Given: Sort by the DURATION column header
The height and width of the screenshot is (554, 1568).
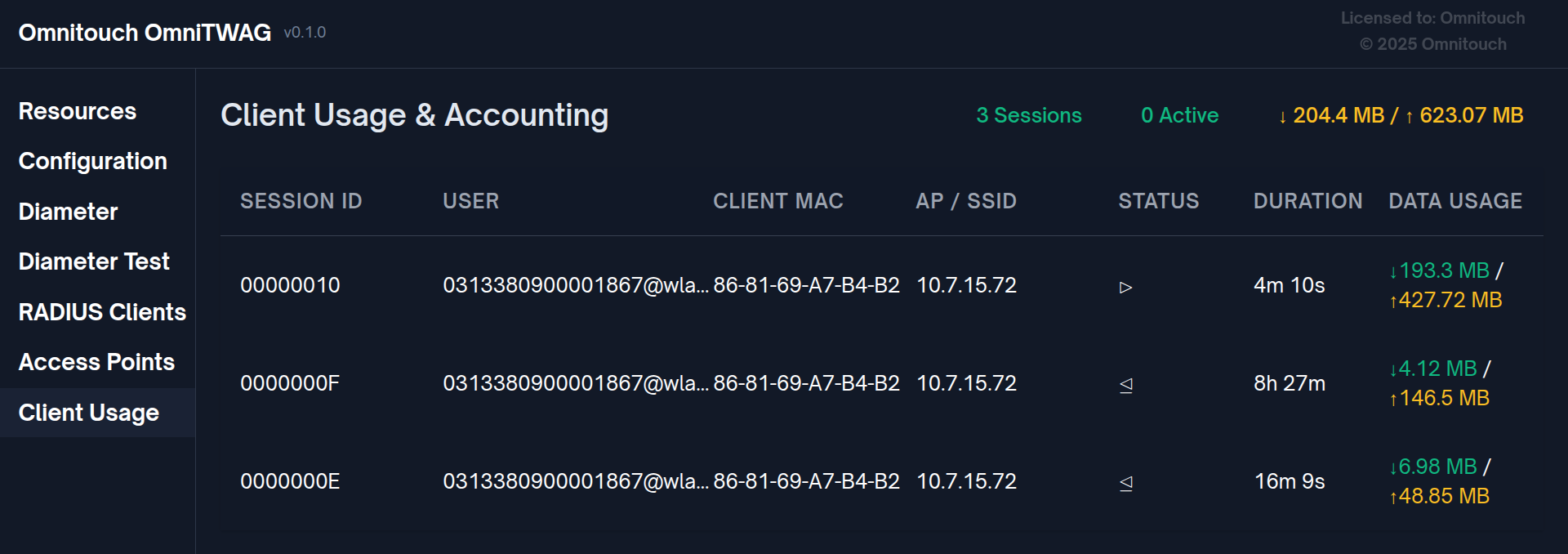Looking at the screenshot, I should click(x=1307, y=201).
